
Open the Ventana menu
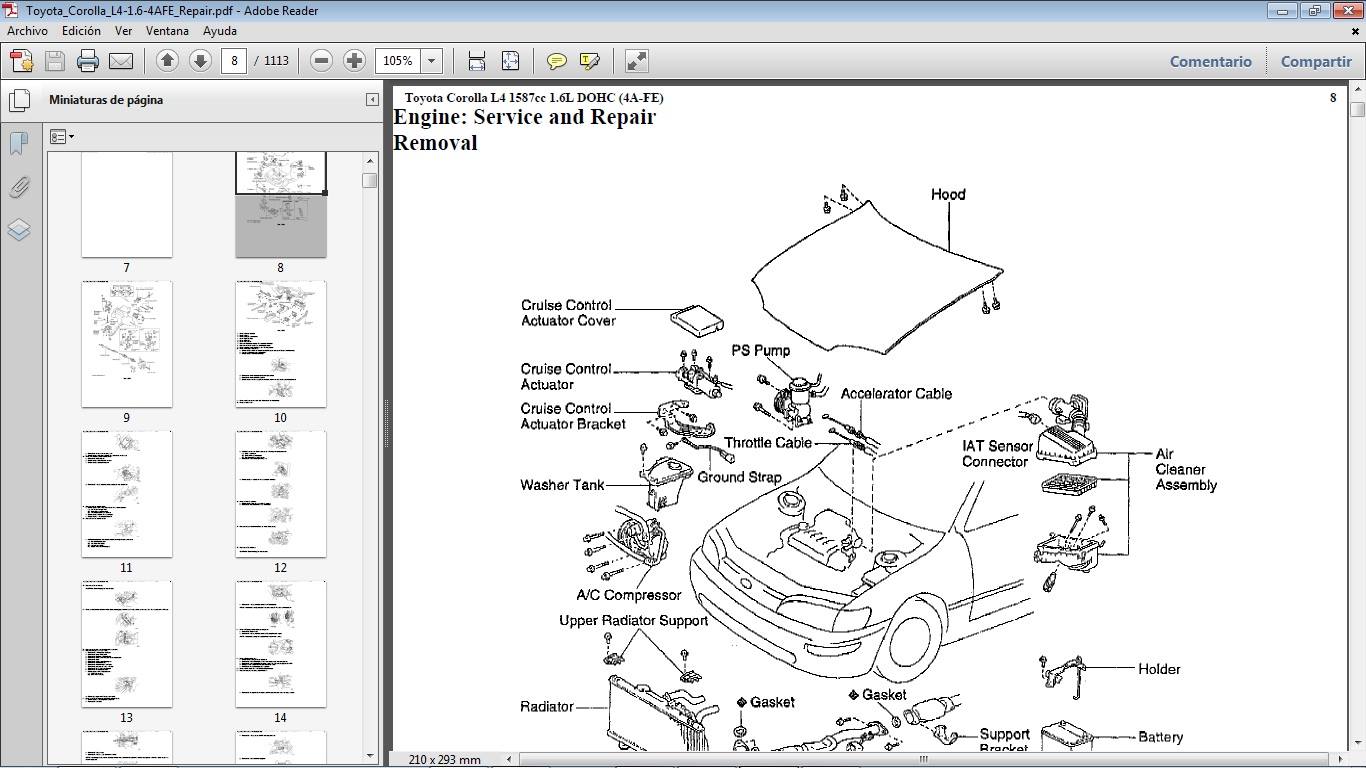coord(167,31)
